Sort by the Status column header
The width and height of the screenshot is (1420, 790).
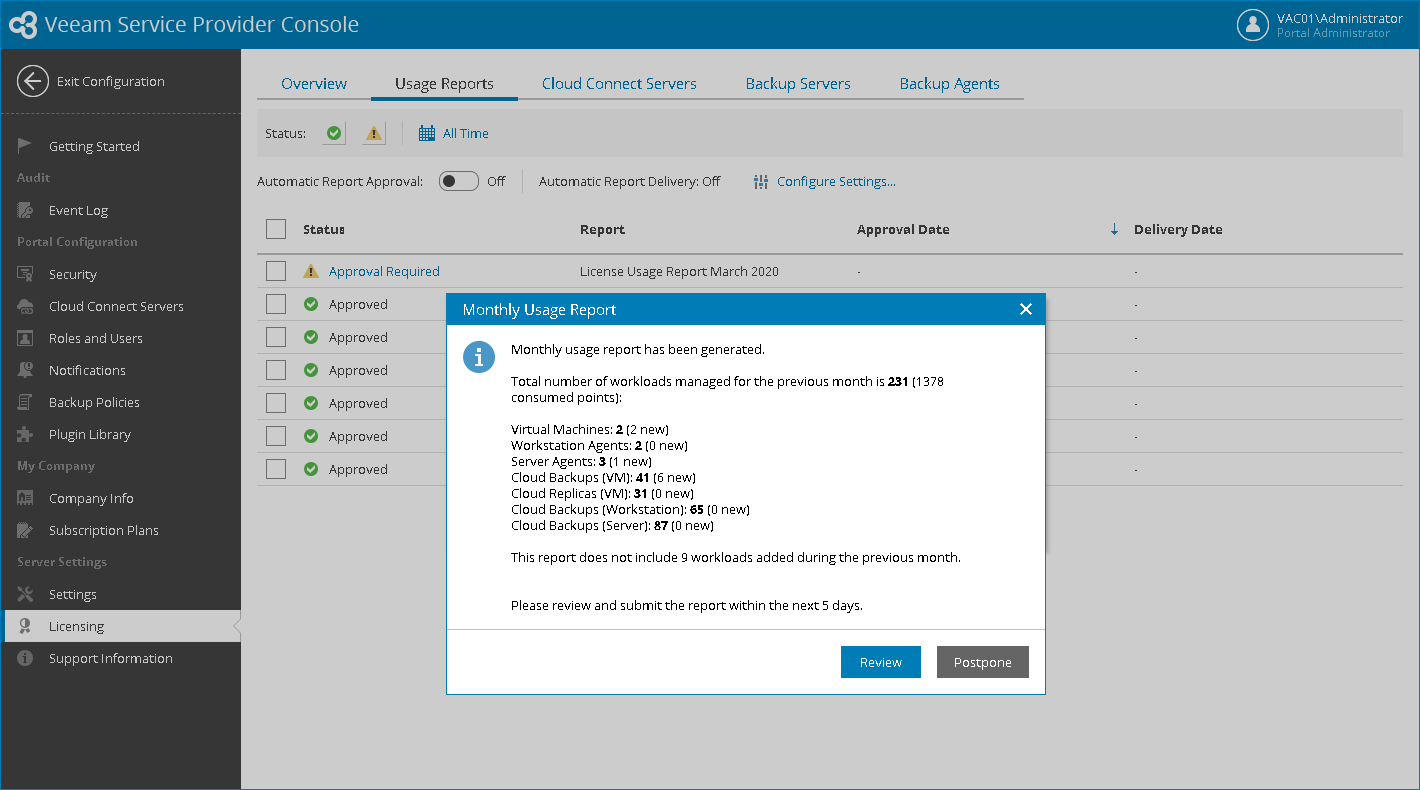click(324, 229)
